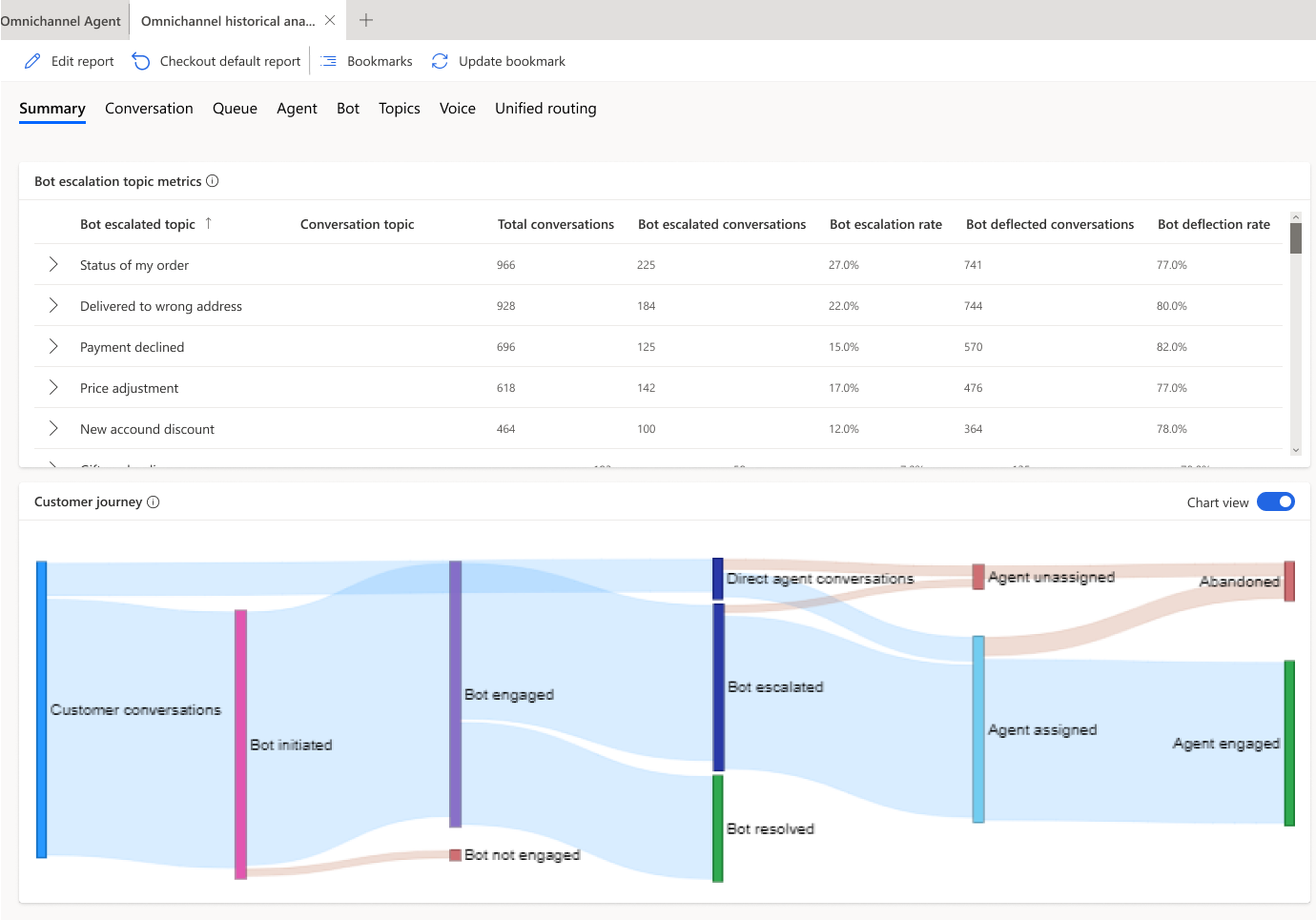1316x920 pixels.
Task: Open the Bookmarks menu label
Action: click(380, 61)
